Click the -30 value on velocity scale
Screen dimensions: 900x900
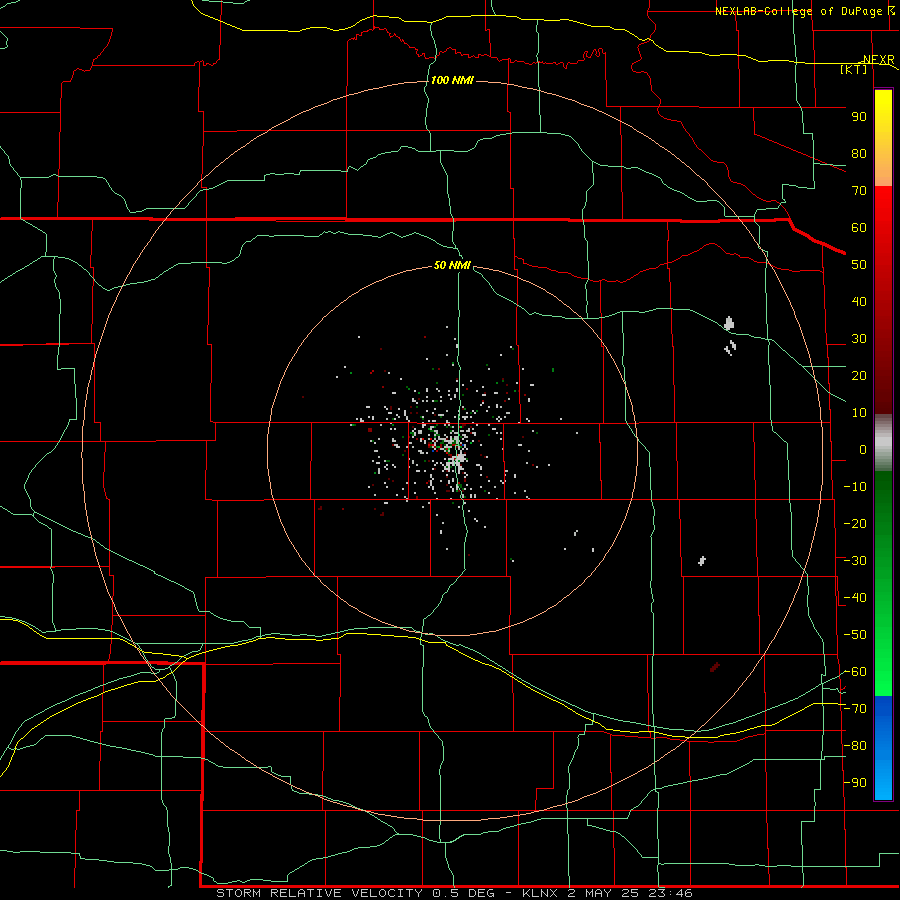(855, 561)
